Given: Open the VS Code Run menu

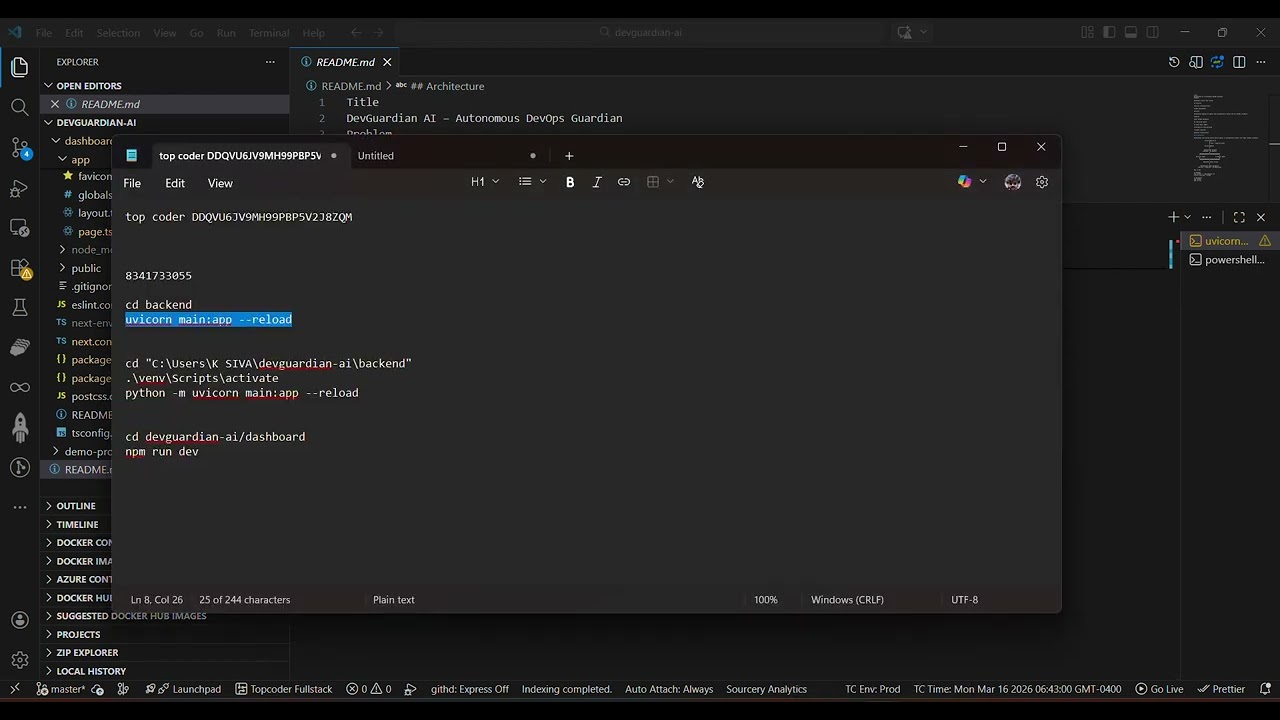Looking at the screenshot, I should tap(226, 33).
